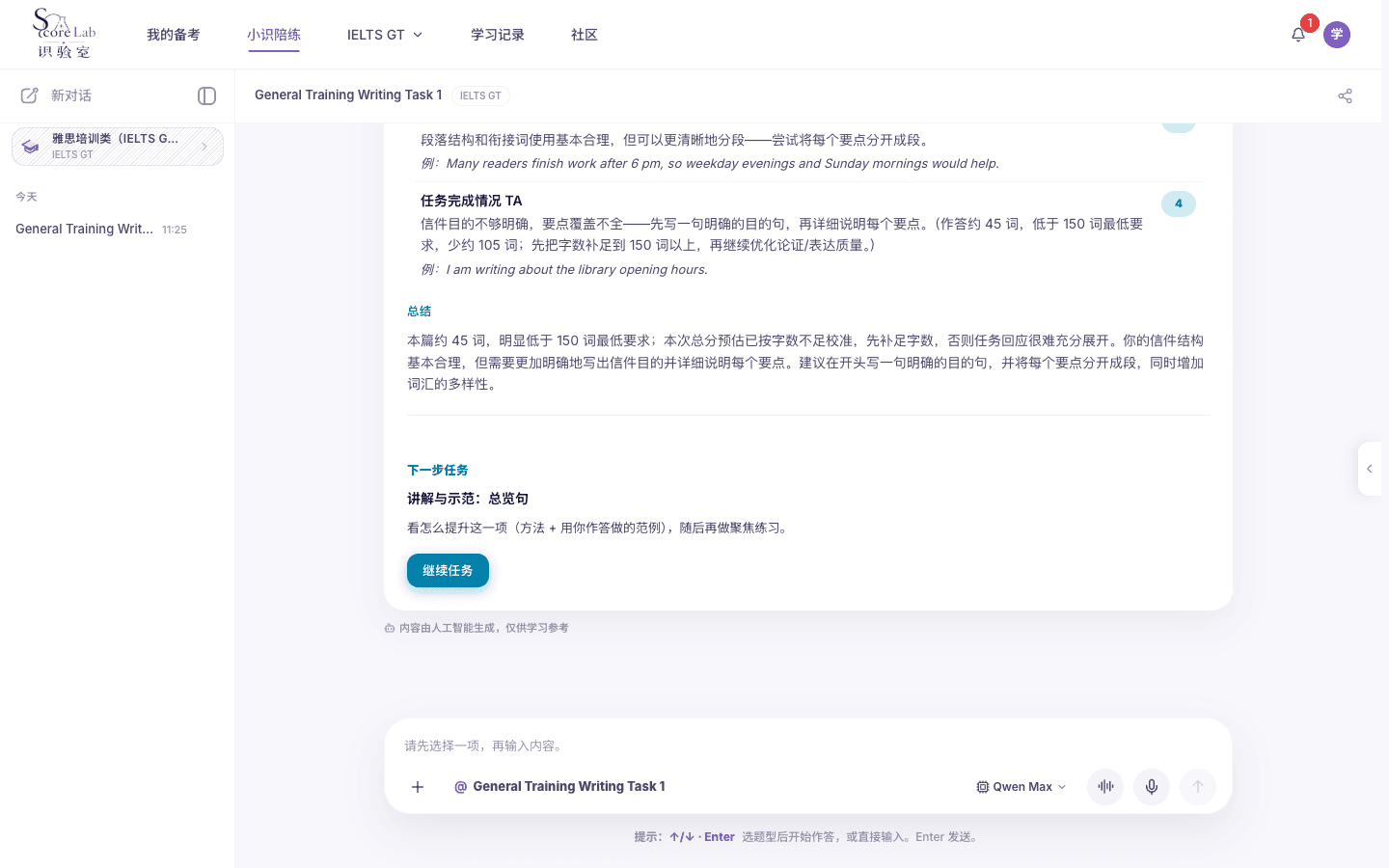Click the IELTS GT badge in header
This screenshot has width=1389, height=868.
pyautogui.click(x=480, y=95)
